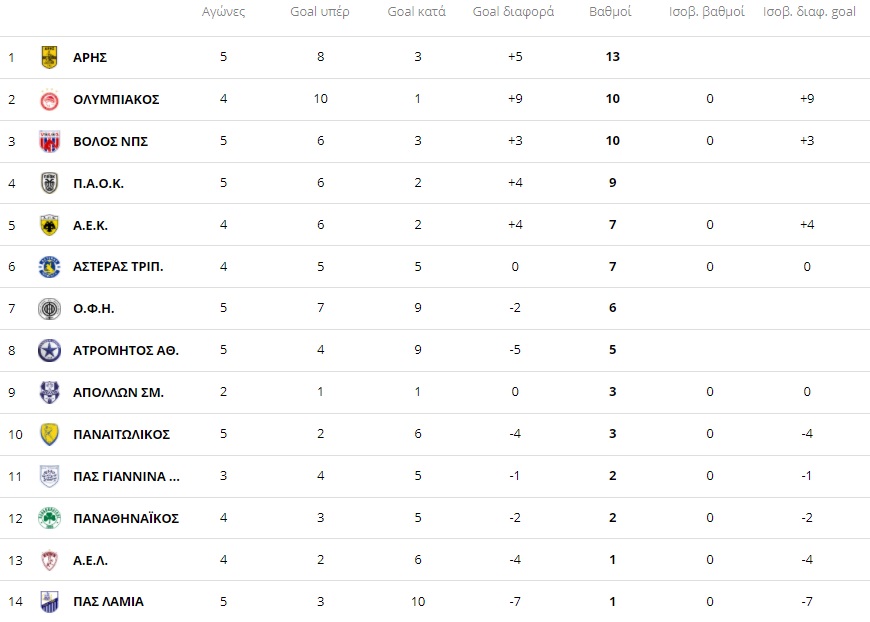This screenshot has height=622, width=870.
Task: Click the Ο.Φ.Η. round crest icon
Action: coord(49,309)
